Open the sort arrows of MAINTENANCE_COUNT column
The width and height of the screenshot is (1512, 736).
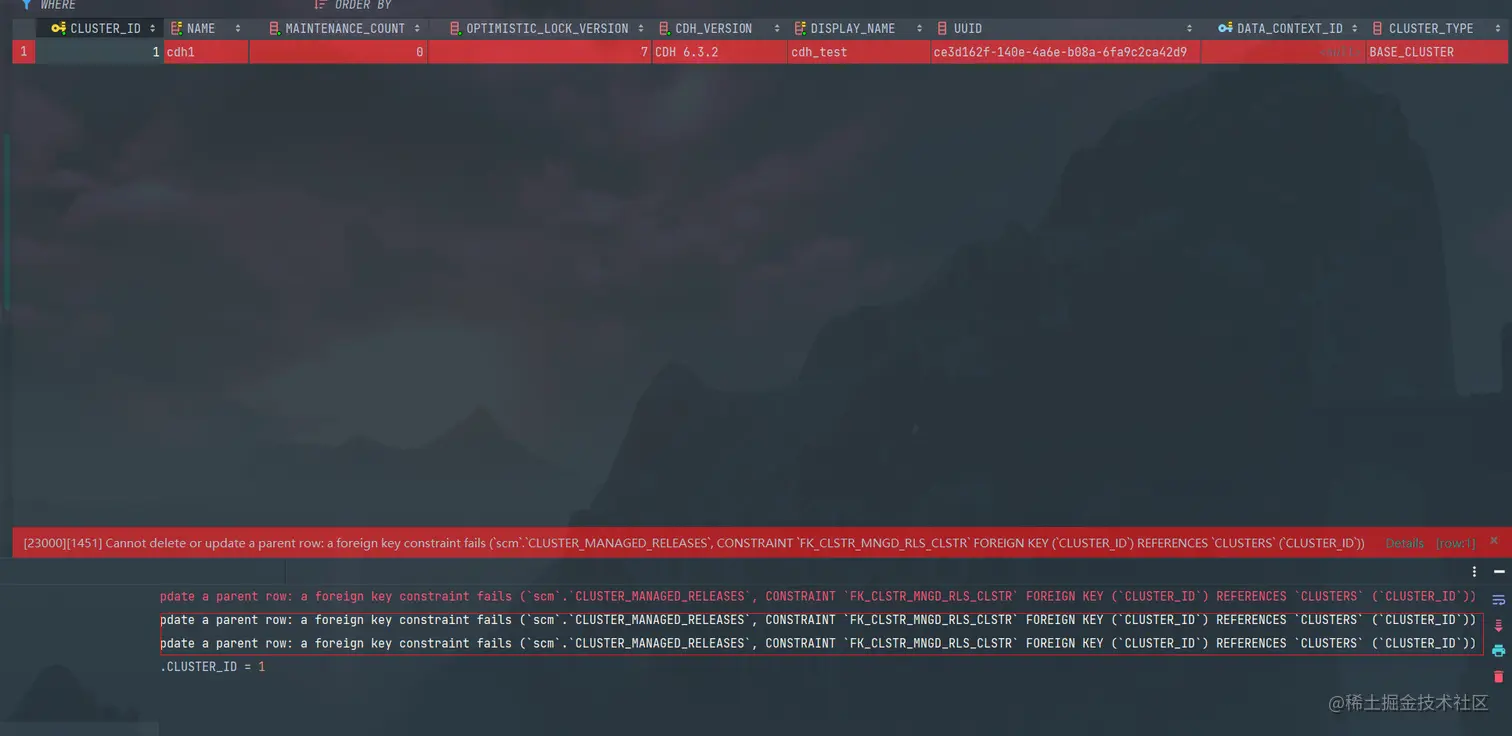coord(417,28)
